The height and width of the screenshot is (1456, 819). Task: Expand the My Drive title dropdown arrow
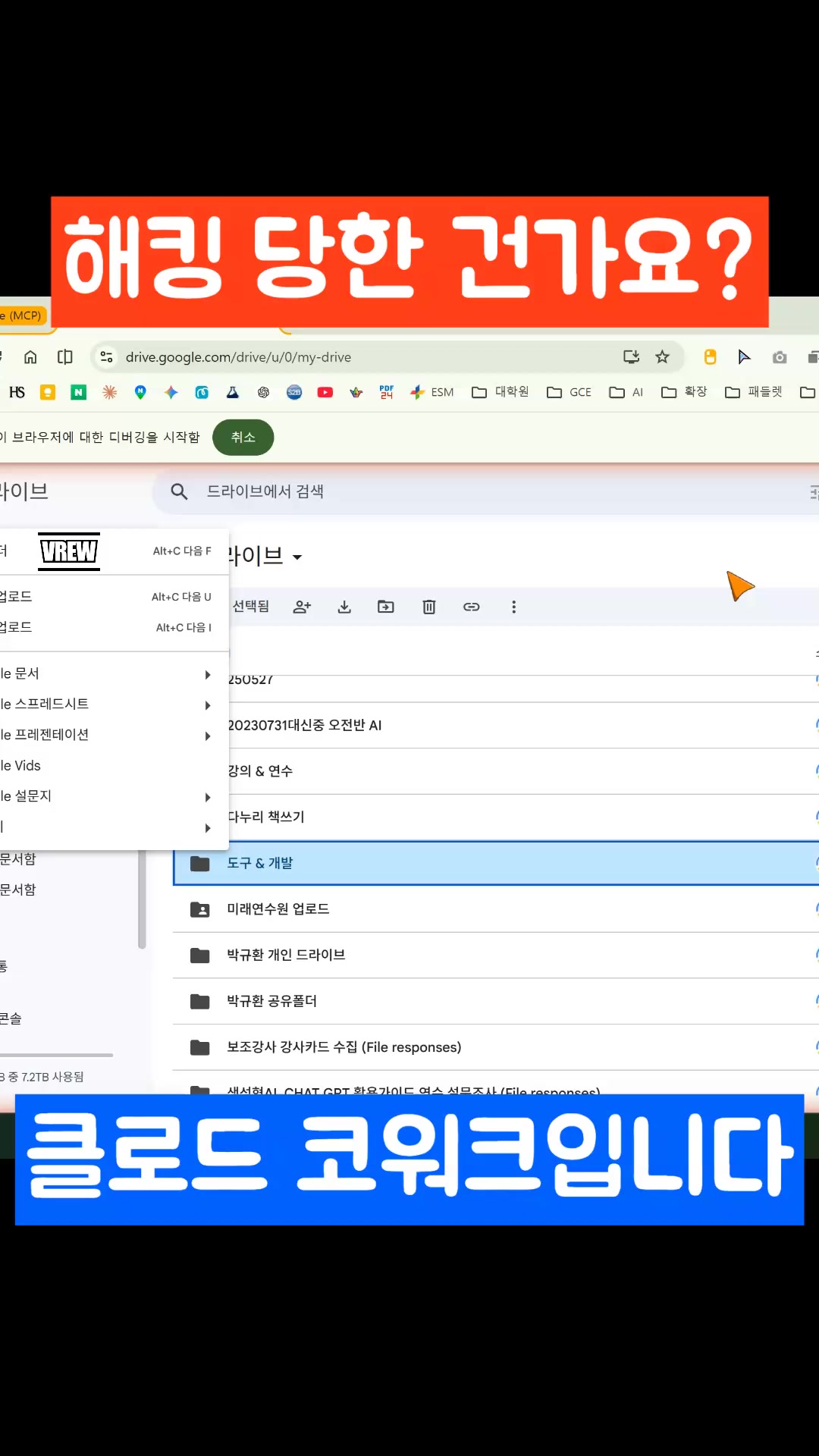(297, 557)
